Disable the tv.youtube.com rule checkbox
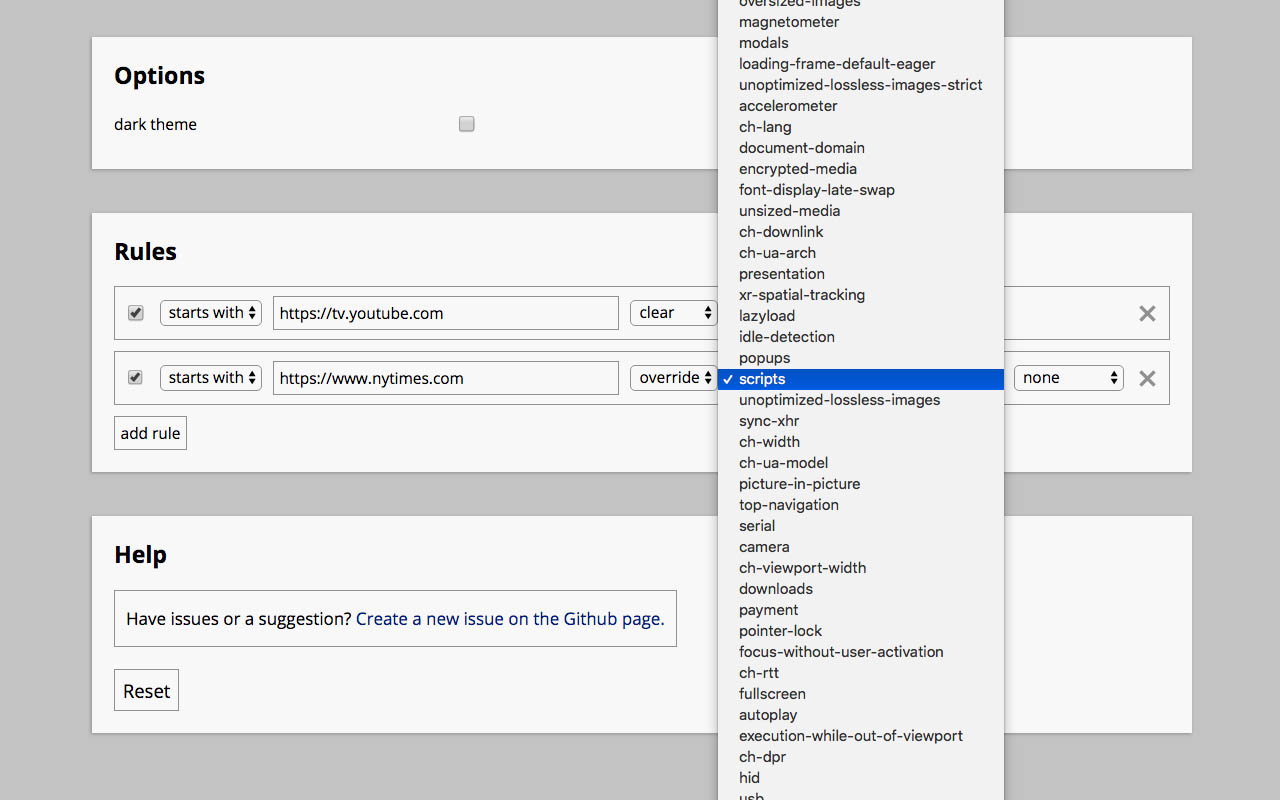This screenshot has height=800, width=1280. (135, 313)
